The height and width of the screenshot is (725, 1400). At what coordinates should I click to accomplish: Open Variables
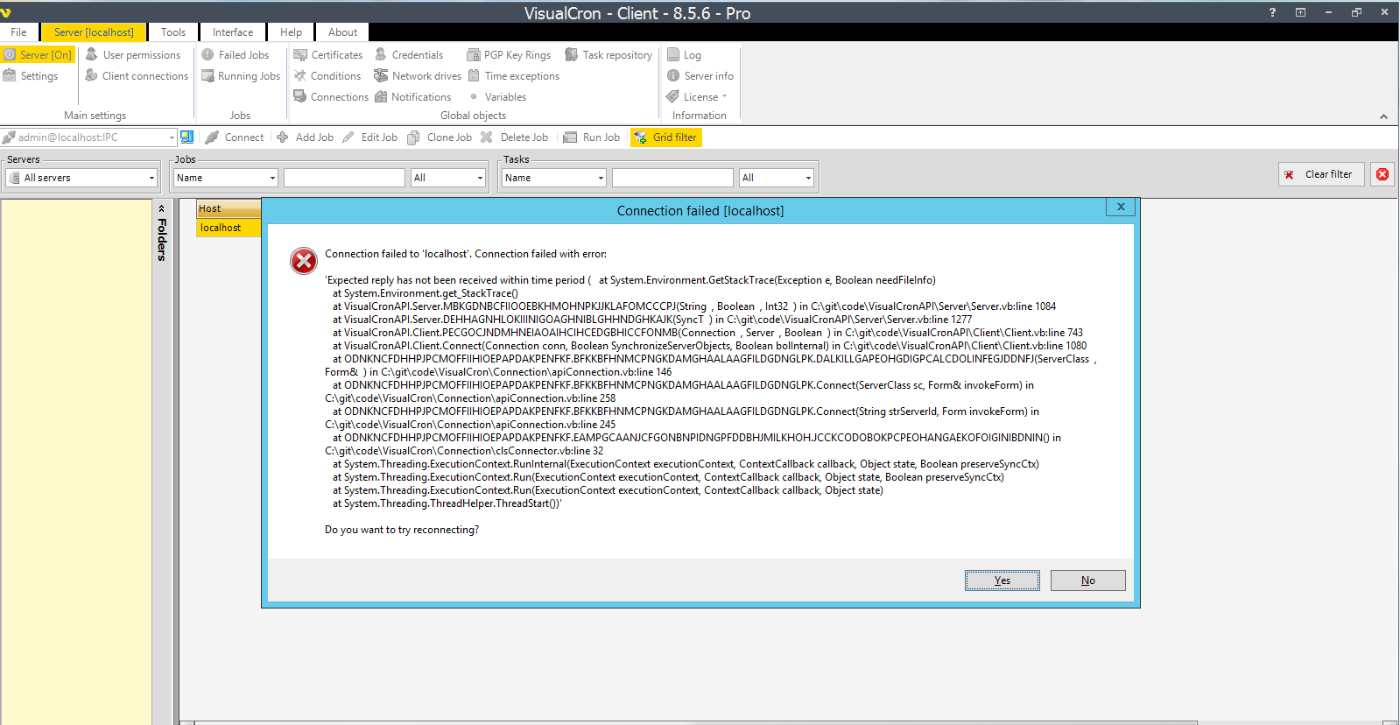tap(497, 97)
